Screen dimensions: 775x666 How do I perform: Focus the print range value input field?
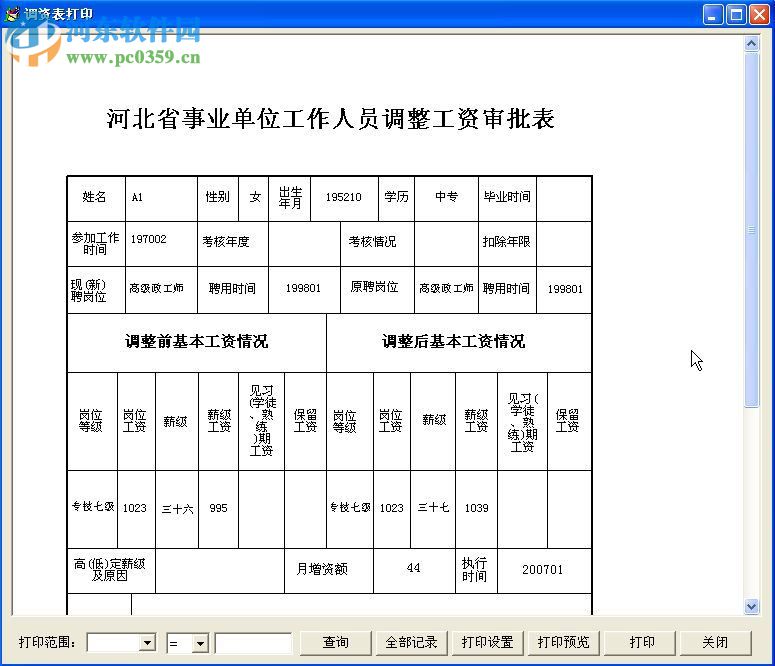(254, 643)
